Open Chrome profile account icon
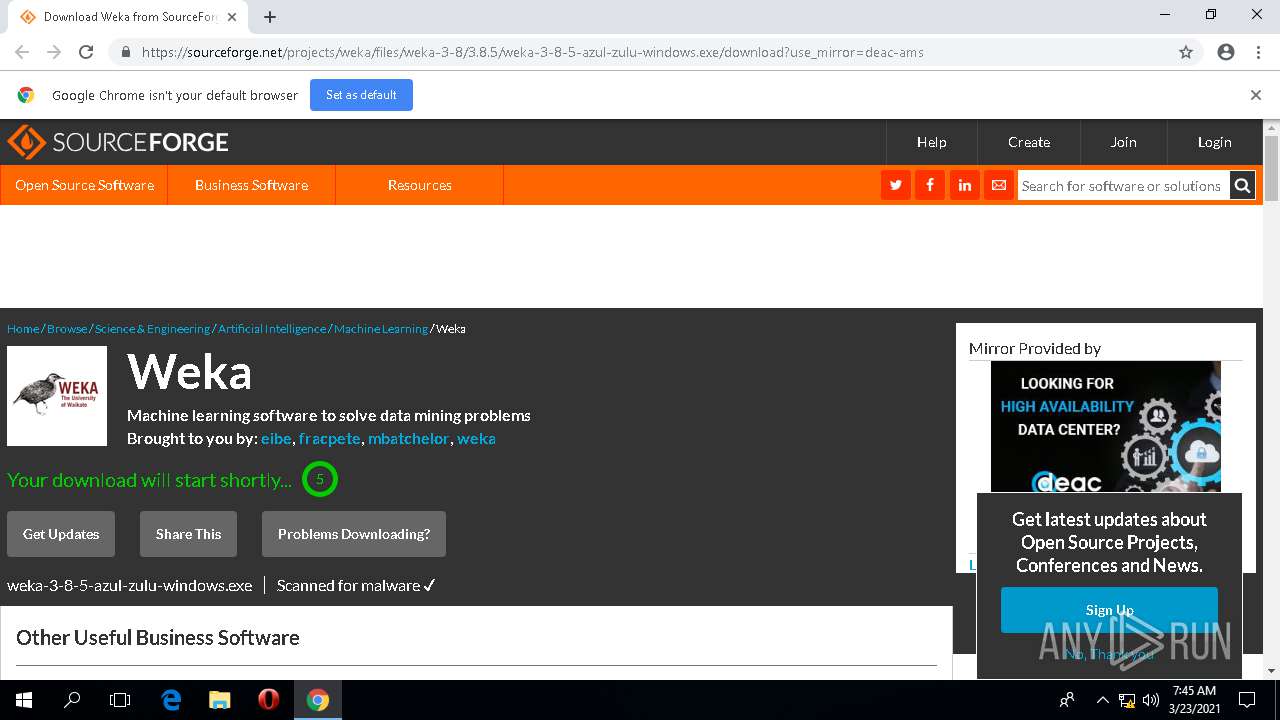Image resolution: width=1280 pixels, height=720 pixels. 1226,52
